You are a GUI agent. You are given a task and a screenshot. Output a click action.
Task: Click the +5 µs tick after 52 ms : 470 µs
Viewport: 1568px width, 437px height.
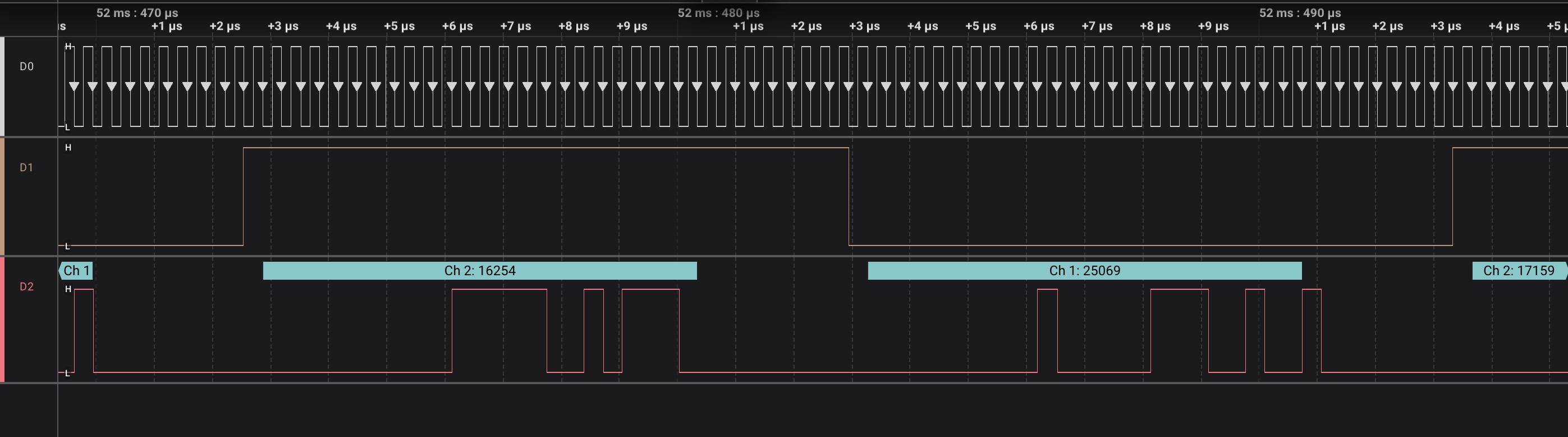click(400, 26)
